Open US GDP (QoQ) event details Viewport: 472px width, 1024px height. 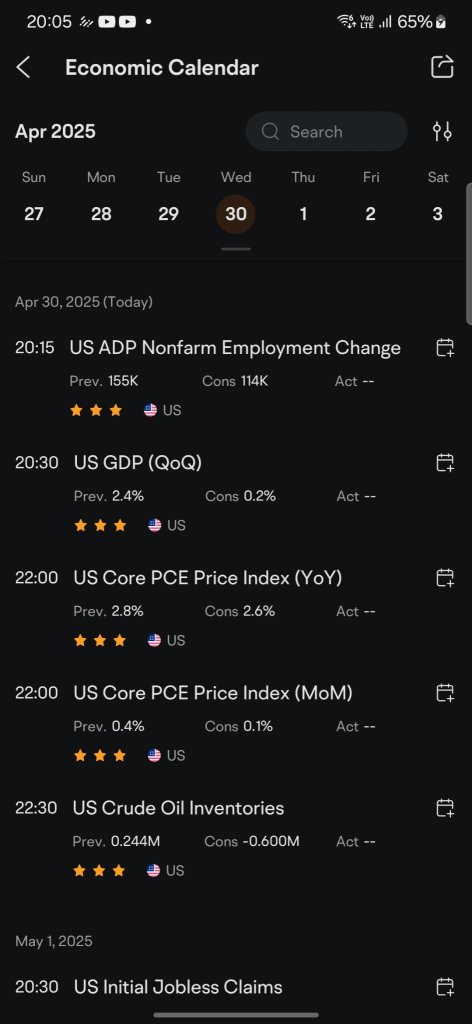(137, 463)
